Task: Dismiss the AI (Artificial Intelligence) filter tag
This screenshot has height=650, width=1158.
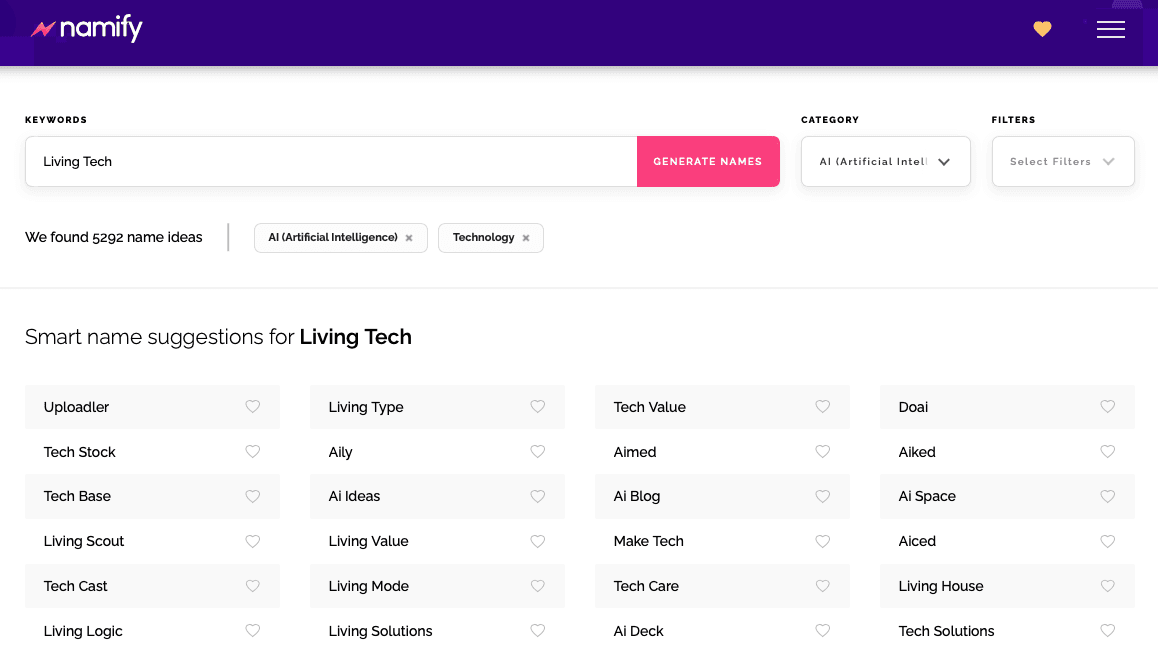Action: click(x=409, y=238)
